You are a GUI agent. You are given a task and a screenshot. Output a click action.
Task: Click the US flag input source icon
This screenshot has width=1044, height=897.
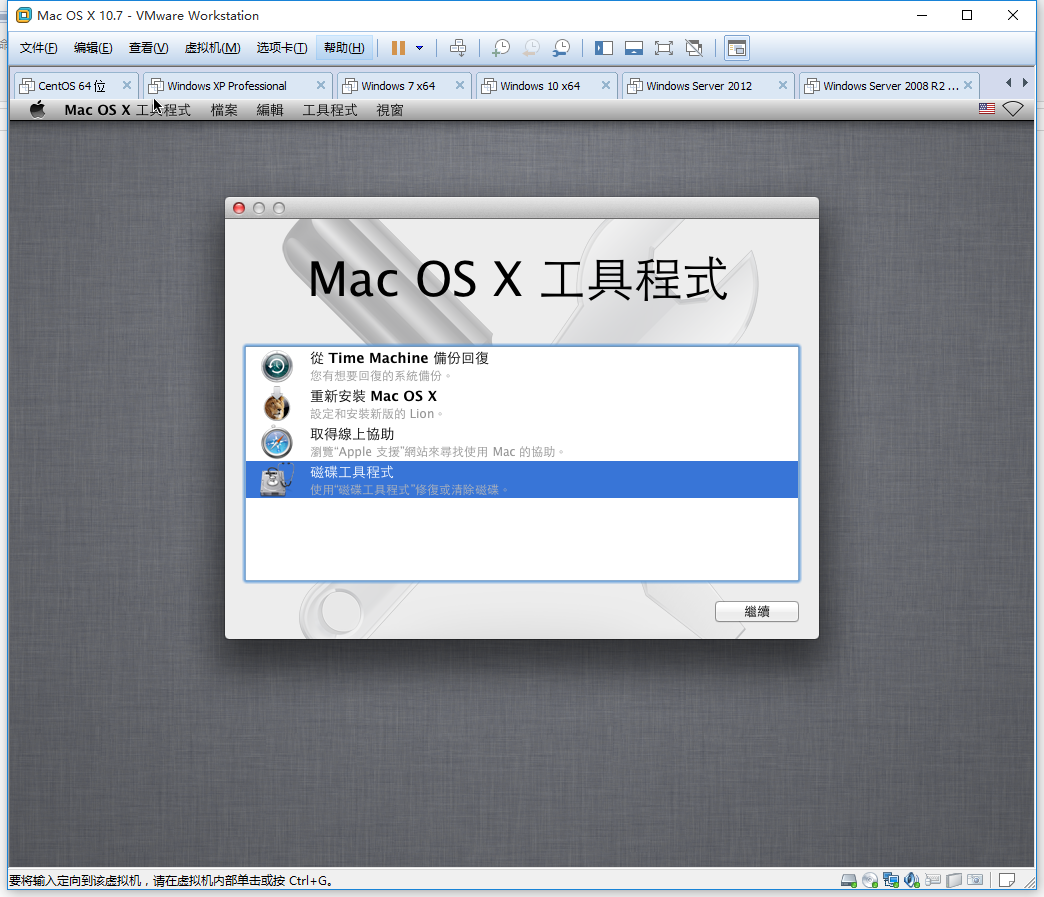987,109
